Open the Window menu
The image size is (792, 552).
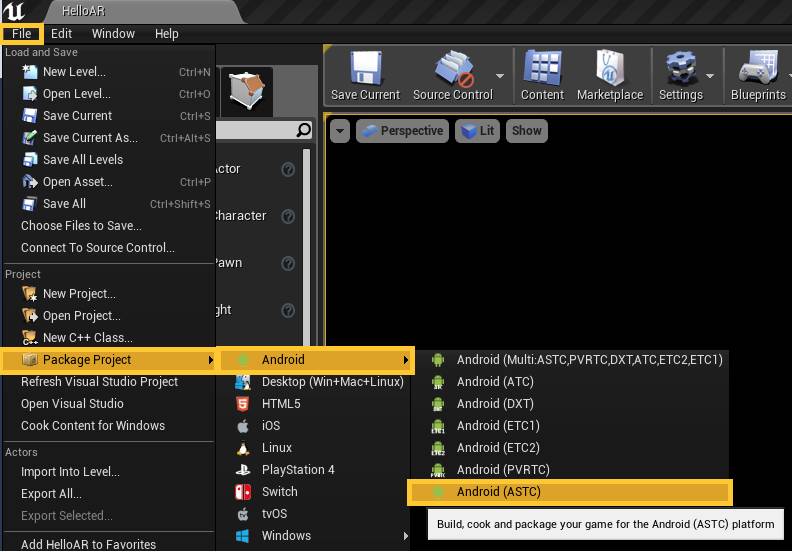[x=113, y=34]
